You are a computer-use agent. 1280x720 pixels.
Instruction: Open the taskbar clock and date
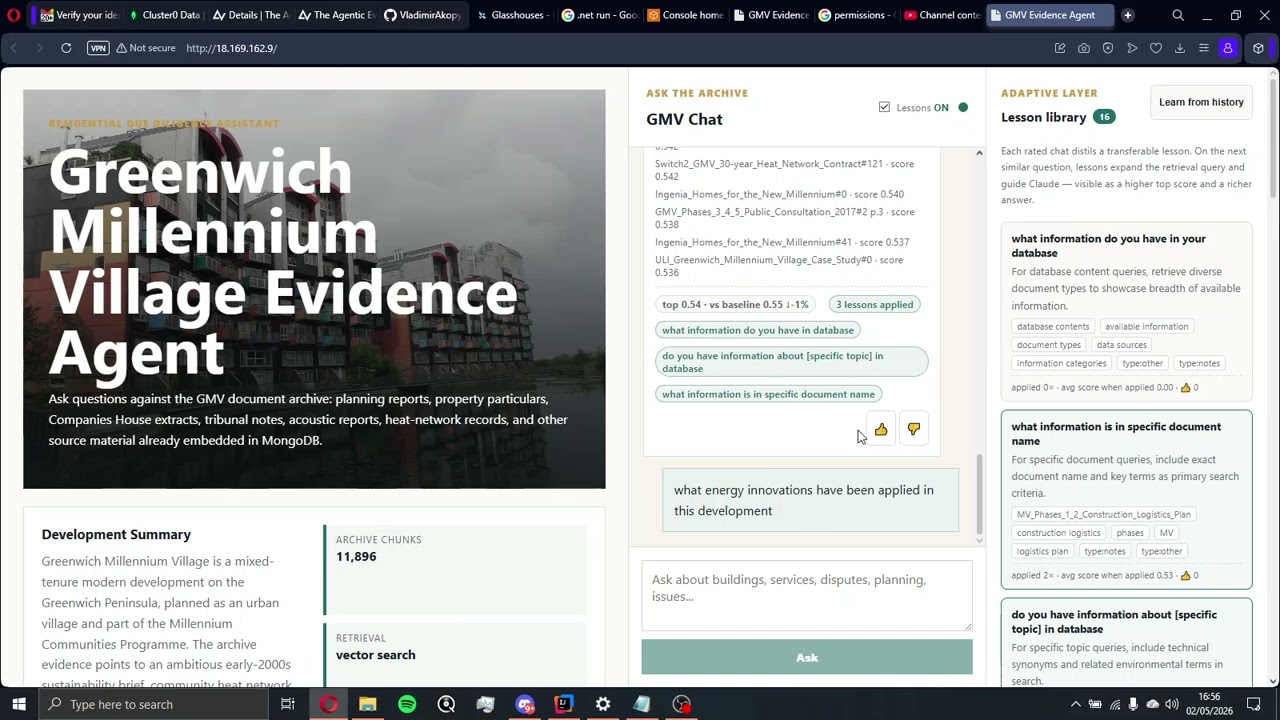click(1209, 704)
